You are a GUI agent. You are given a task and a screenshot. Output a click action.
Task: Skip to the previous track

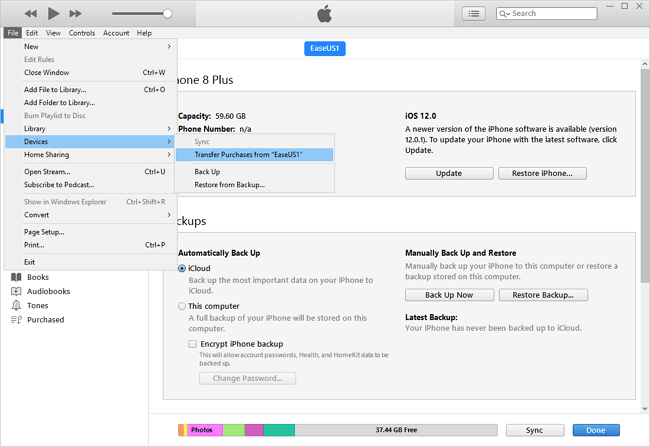click(x=31, y=13)
